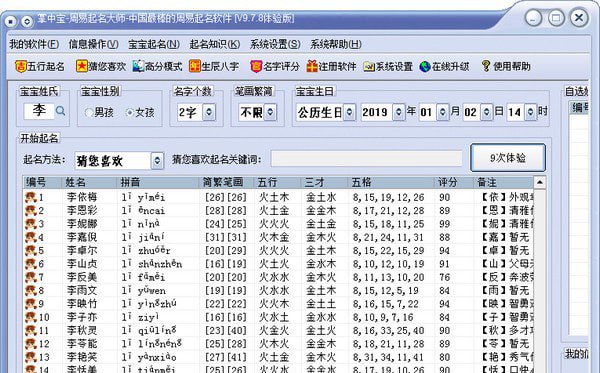Sort by the 评分 column header
The width and height of the screenshot is (600, 373).
[x=453, y=182]
